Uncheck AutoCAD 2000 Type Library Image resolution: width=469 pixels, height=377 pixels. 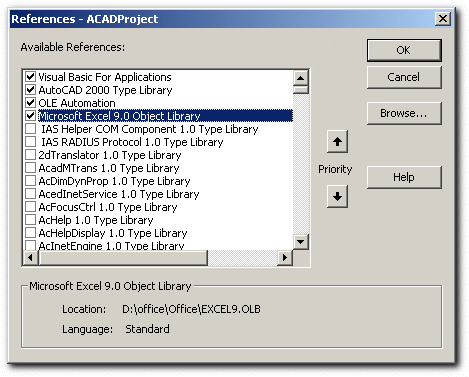30,90
